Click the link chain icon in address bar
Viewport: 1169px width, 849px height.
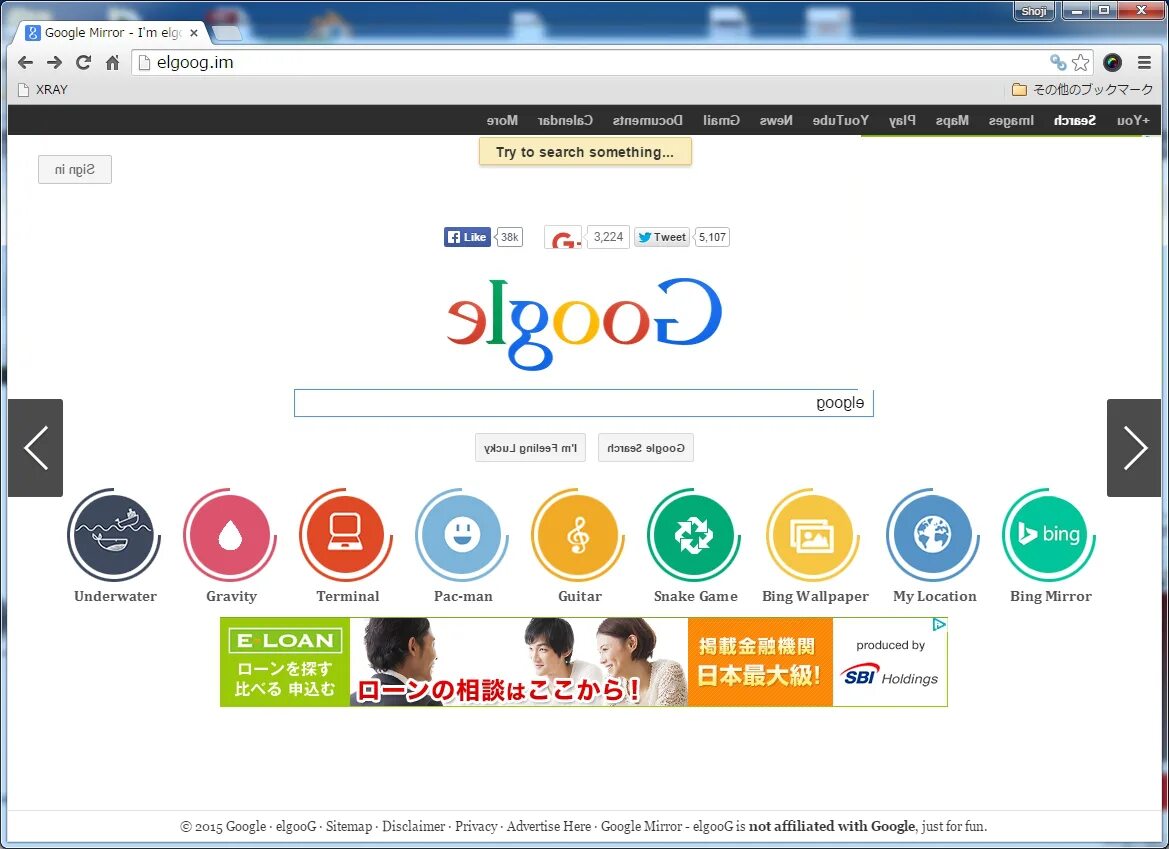tap(1057, 63)
